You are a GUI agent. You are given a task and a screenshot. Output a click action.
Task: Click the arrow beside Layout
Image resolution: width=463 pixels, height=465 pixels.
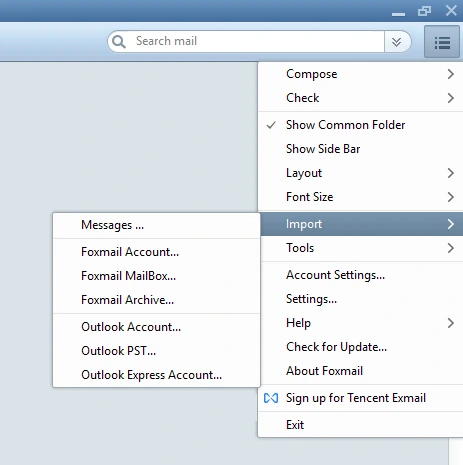451,173
